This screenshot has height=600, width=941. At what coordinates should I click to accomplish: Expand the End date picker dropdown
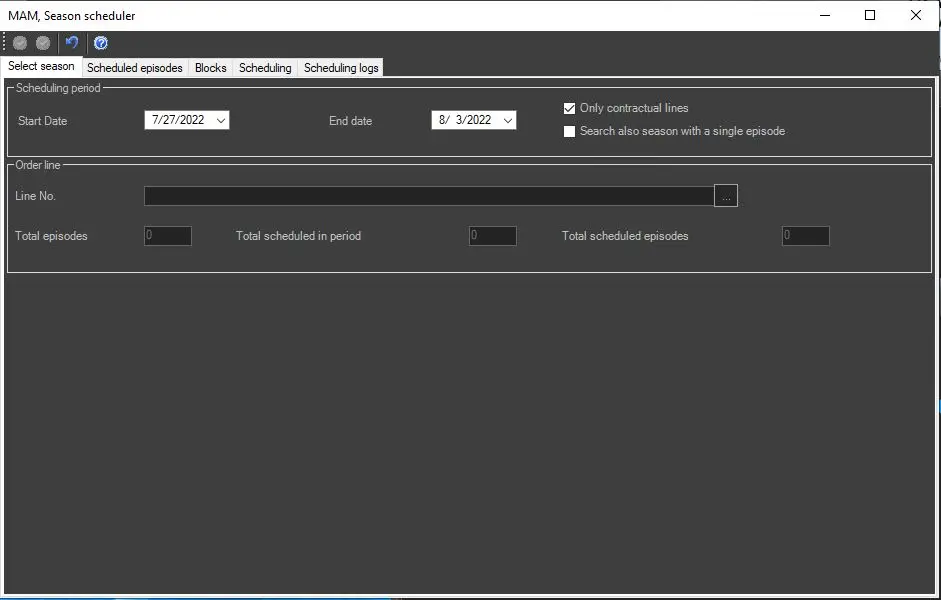point(508,120)
